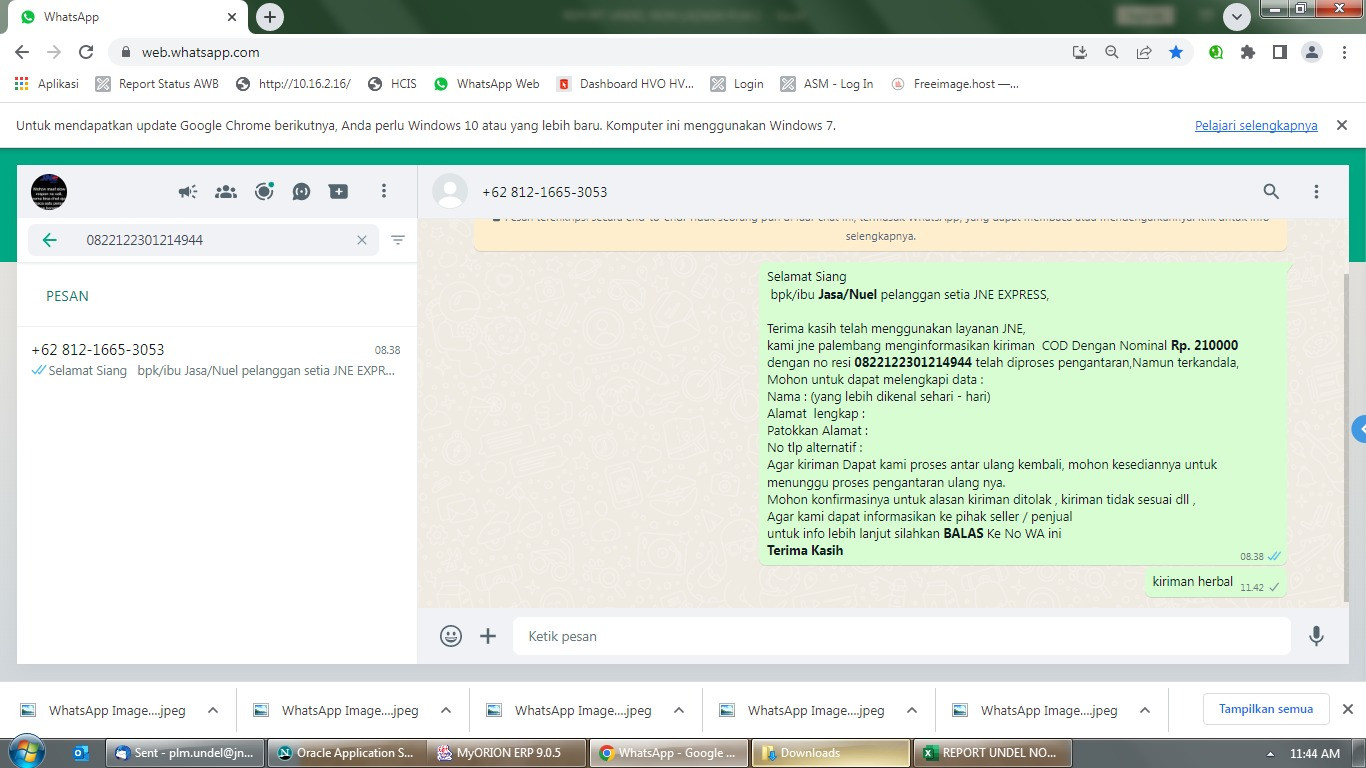1366x768 pixels.
Task: Open Dashboard HVO bookmark
Action: click(625, 84)
